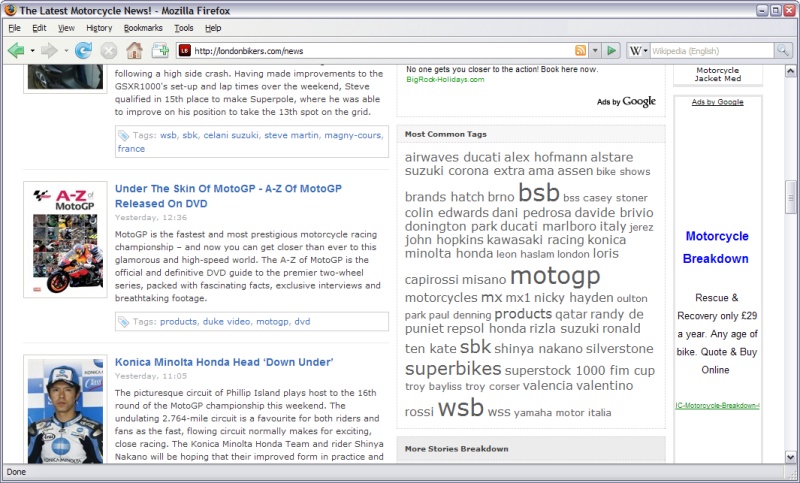Click the search magnifier button
800x483 pixels.
[782, 50]
